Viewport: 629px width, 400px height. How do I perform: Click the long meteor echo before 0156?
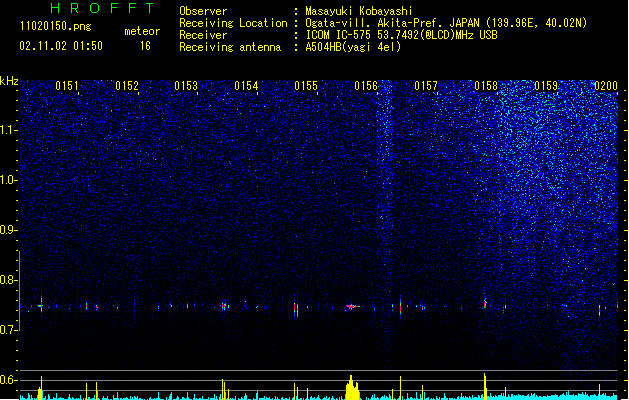pos(352,307)
